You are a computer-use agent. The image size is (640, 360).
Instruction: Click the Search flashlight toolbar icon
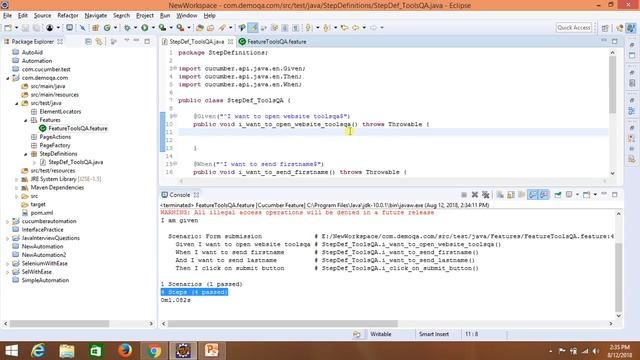[x=222, y=28]
